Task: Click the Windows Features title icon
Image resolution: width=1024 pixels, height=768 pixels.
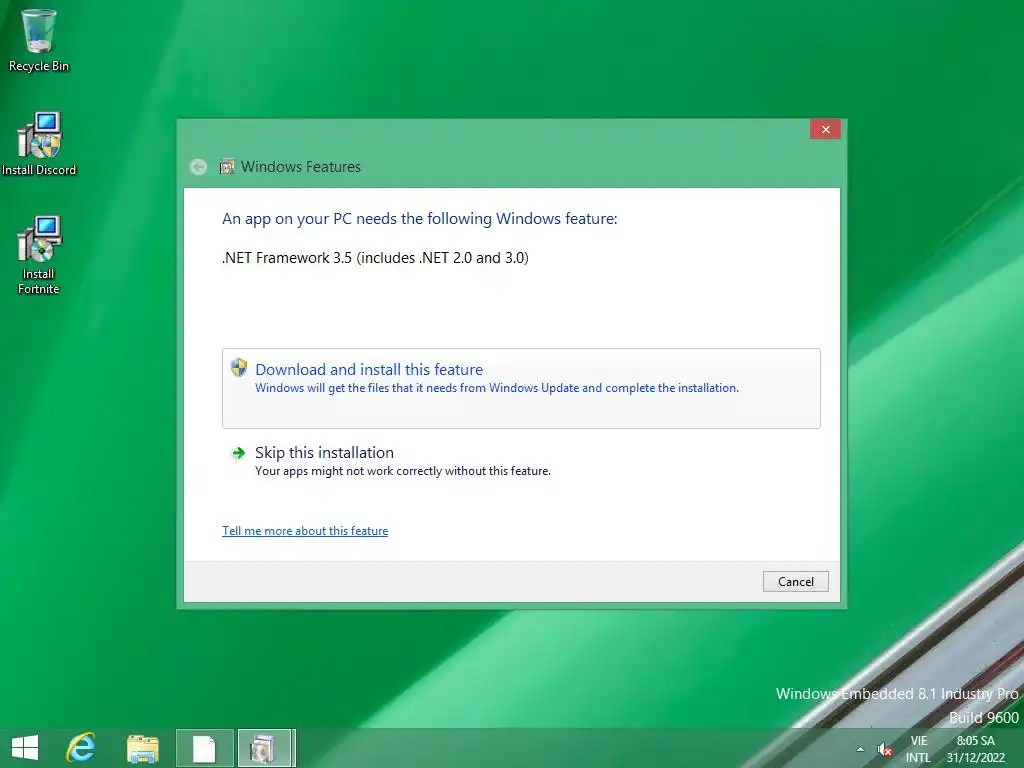Action: coord(227,167)
